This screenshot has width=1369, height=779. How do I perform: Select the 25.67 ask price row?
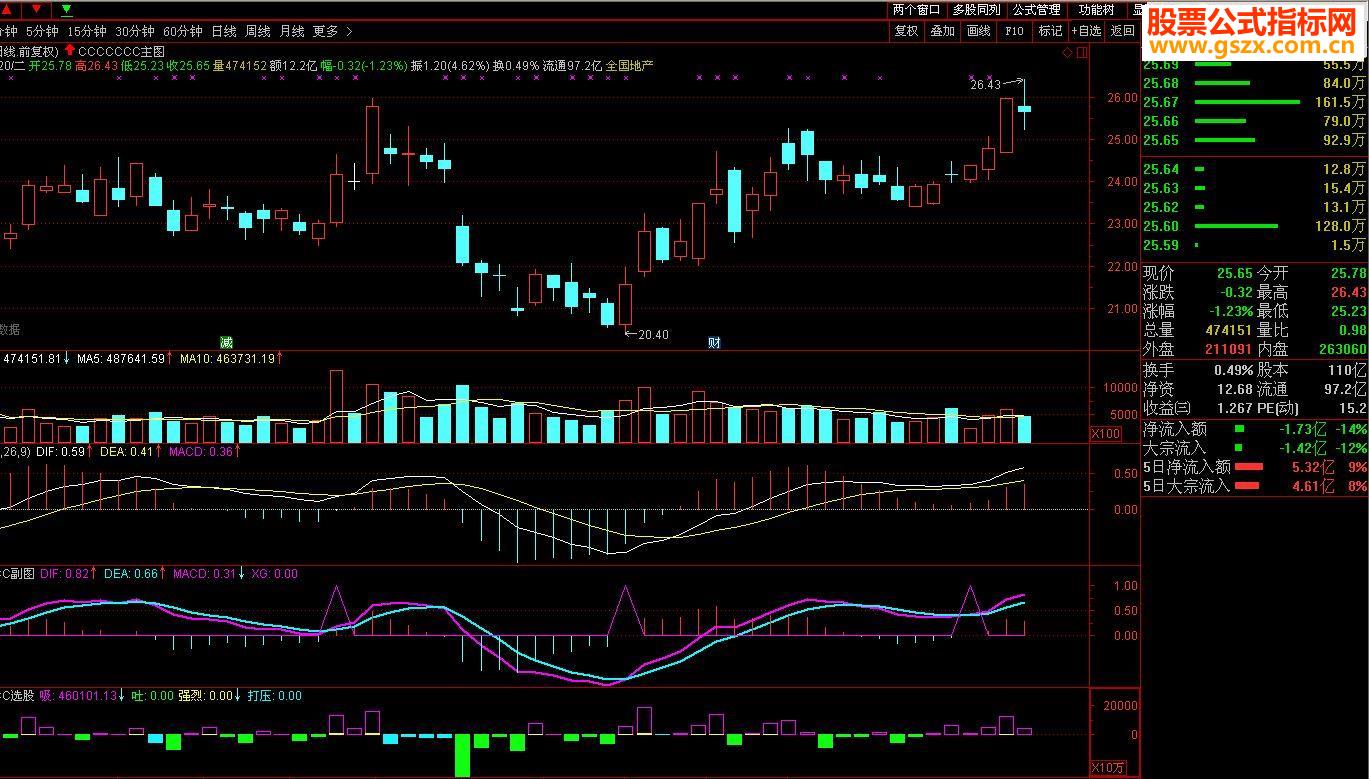(x=1254, y=102)
